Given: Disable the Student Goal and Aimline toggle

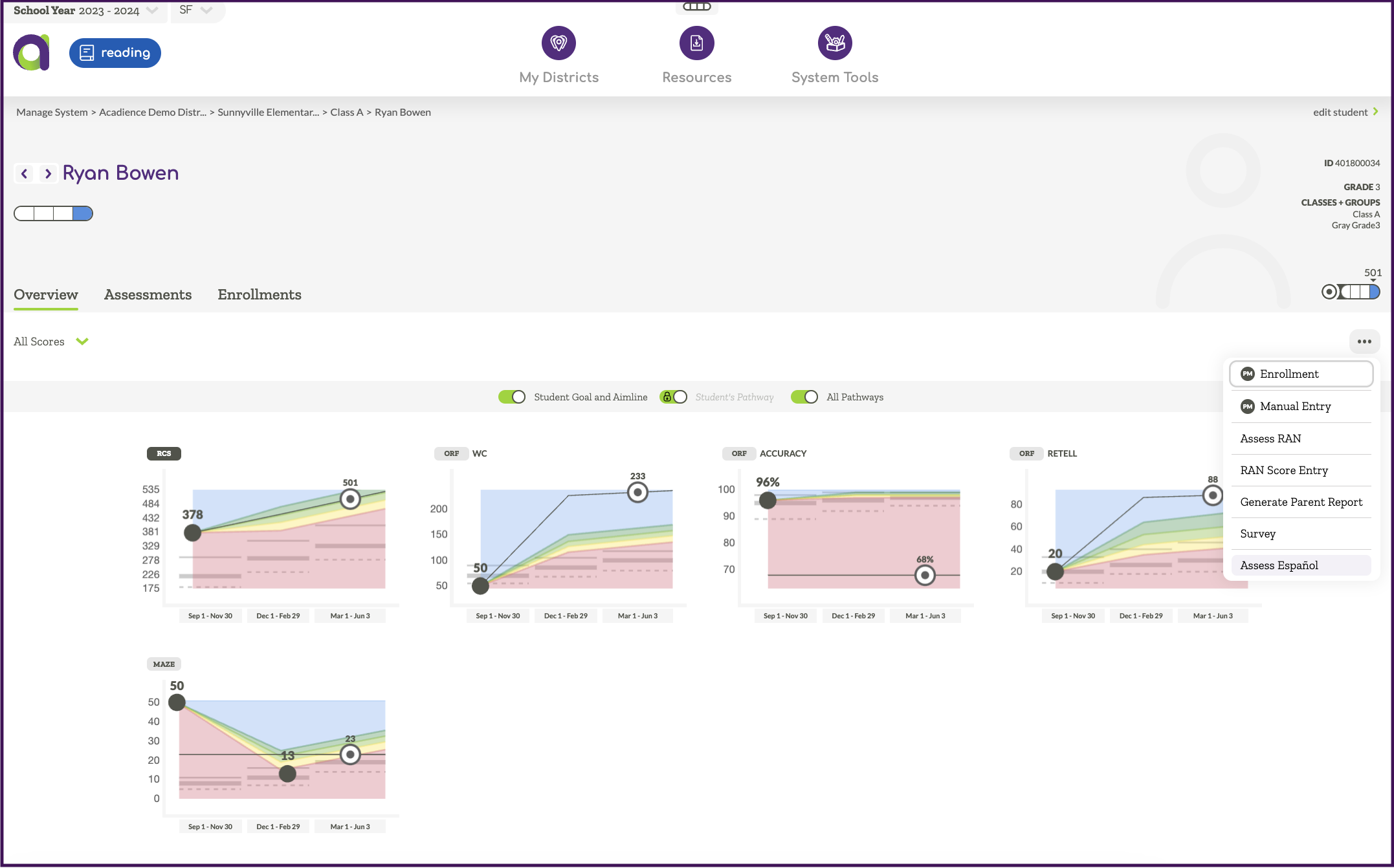Looking at the screenshot, I should (x=512, y=396).
